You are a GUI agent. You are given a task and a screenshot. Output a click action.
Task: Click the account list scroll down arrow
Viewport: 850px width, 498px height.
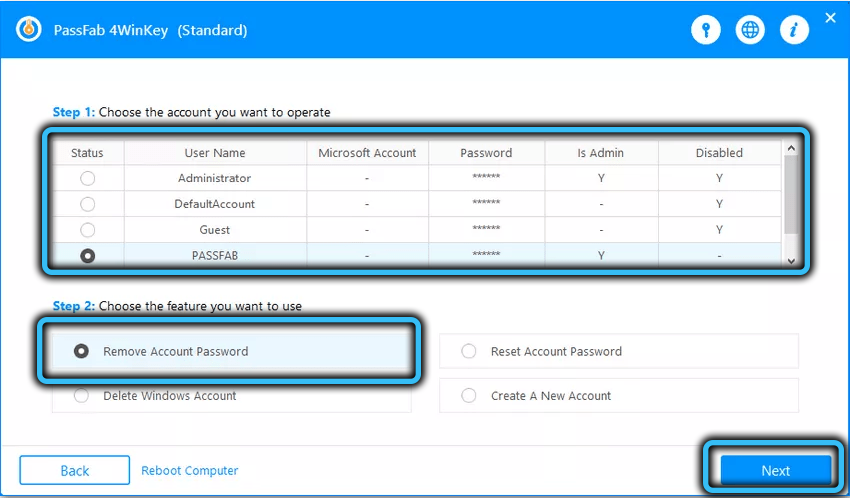tap(791, 261)
